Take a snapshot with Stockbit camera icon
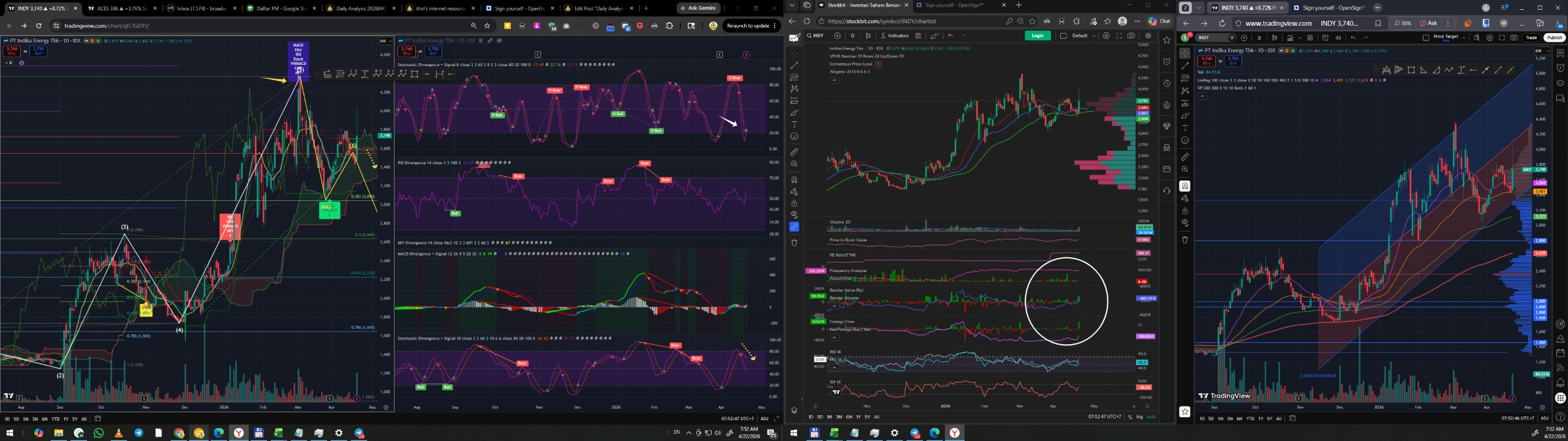This screenshot has height=441, width=1568. (1131, 36)
